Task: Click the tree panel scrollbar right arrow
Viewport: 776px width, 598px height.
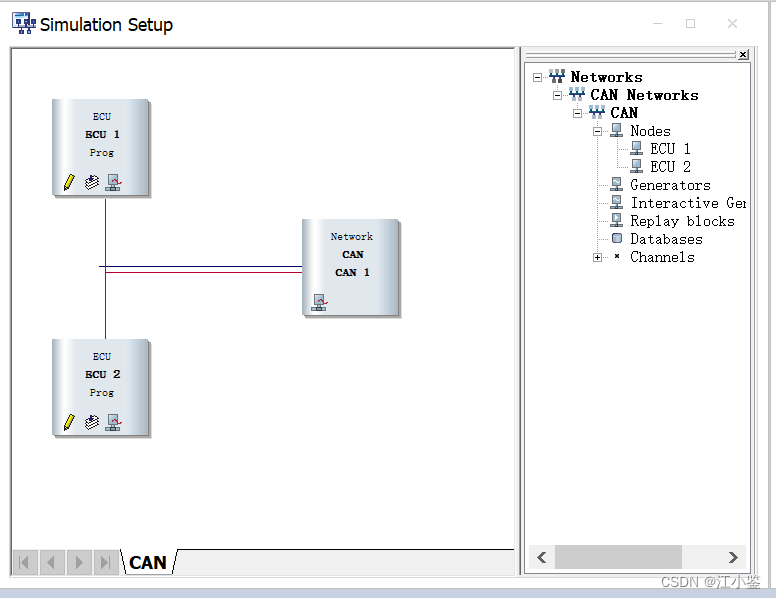Action: [733, 557]
